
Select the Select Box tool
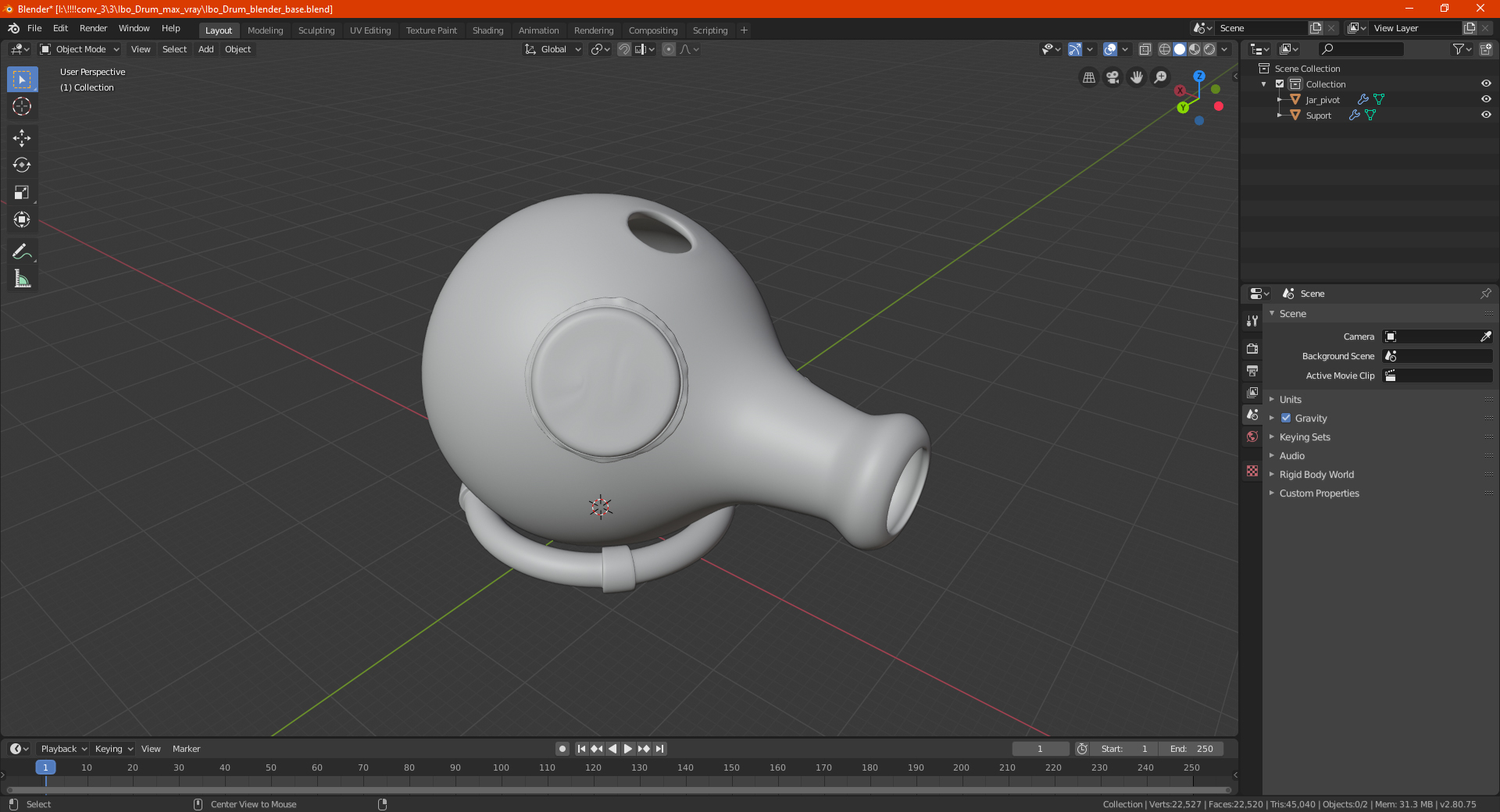[x=22, y=80]
